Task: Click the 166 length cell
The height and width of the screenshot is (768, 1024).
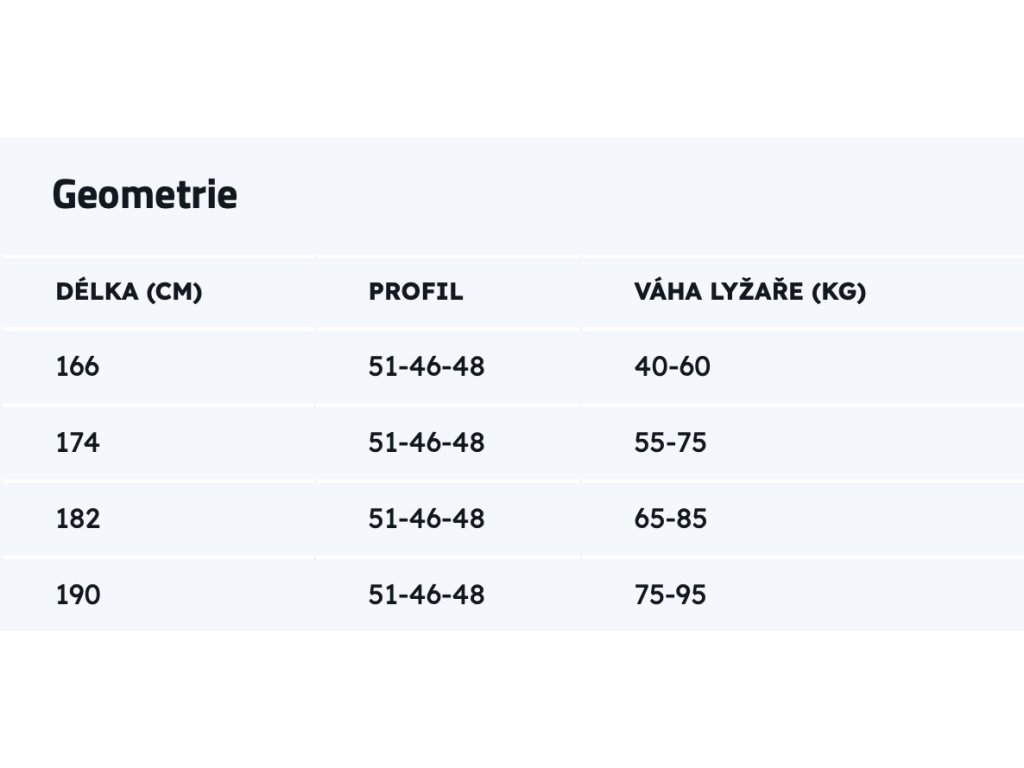Action: [78, 366]
